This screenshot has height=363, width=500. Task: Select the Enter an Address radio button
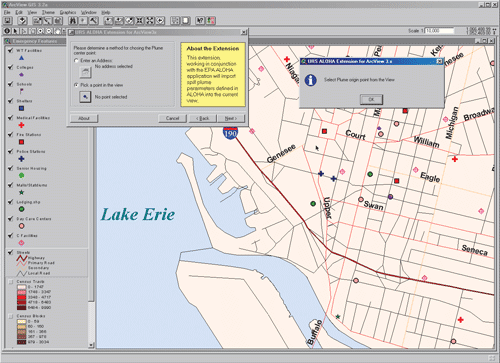tap(76, 60)
